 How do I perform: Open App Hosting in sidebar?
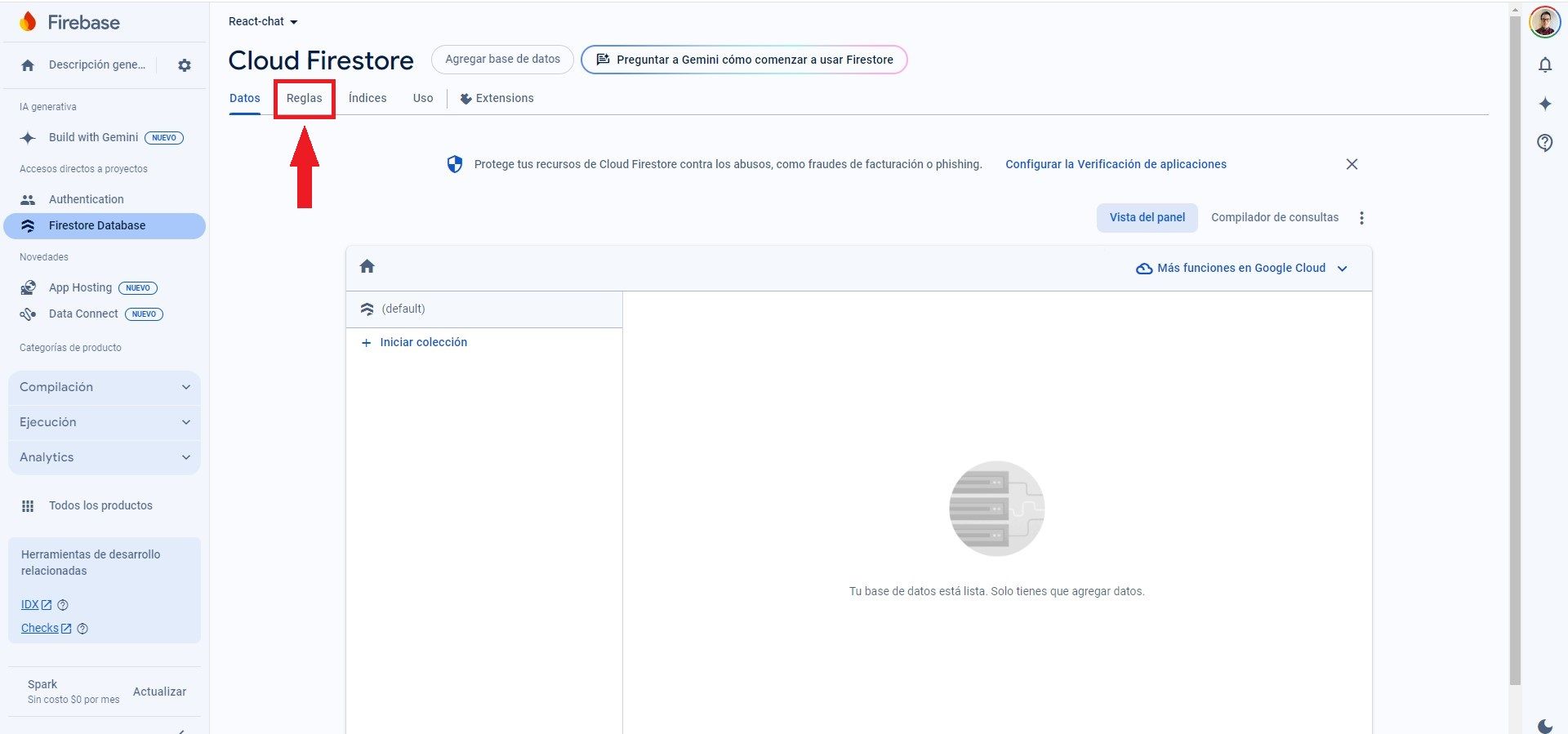pyautogui.click(x=80, y=288)
